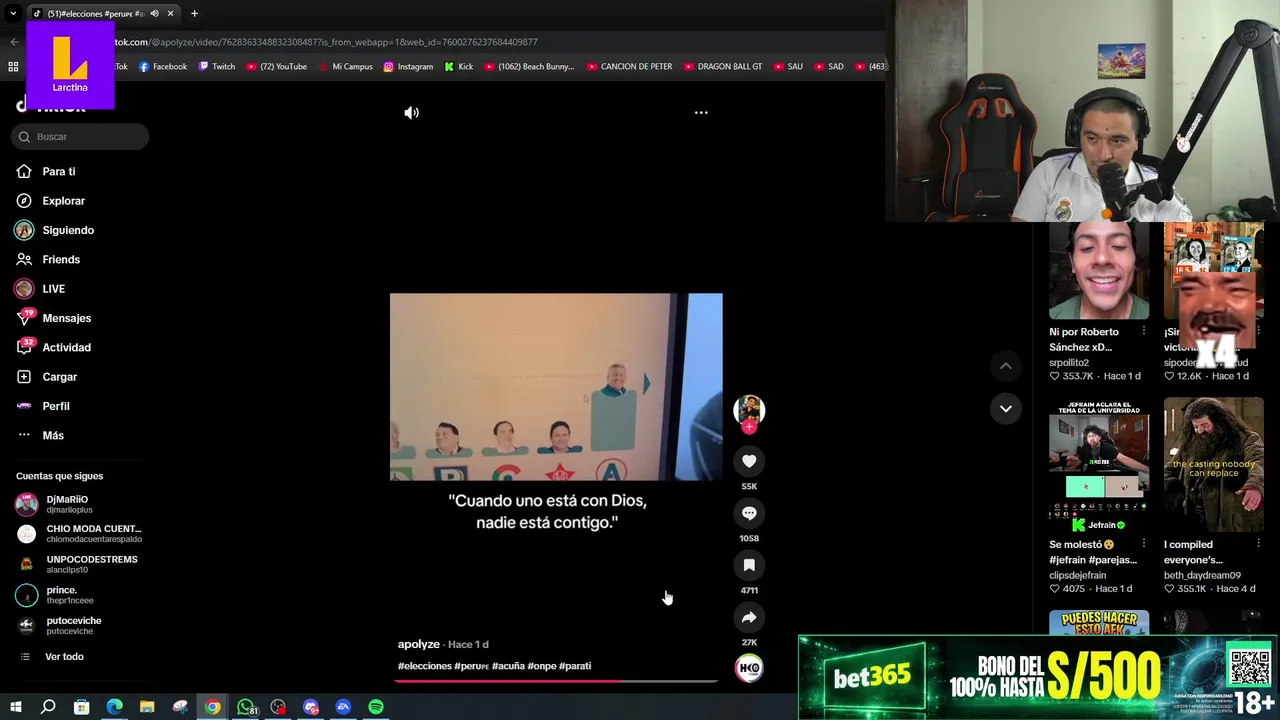Click the #elecciones hashtag
Screen dimensions: 1280x720
424,666
